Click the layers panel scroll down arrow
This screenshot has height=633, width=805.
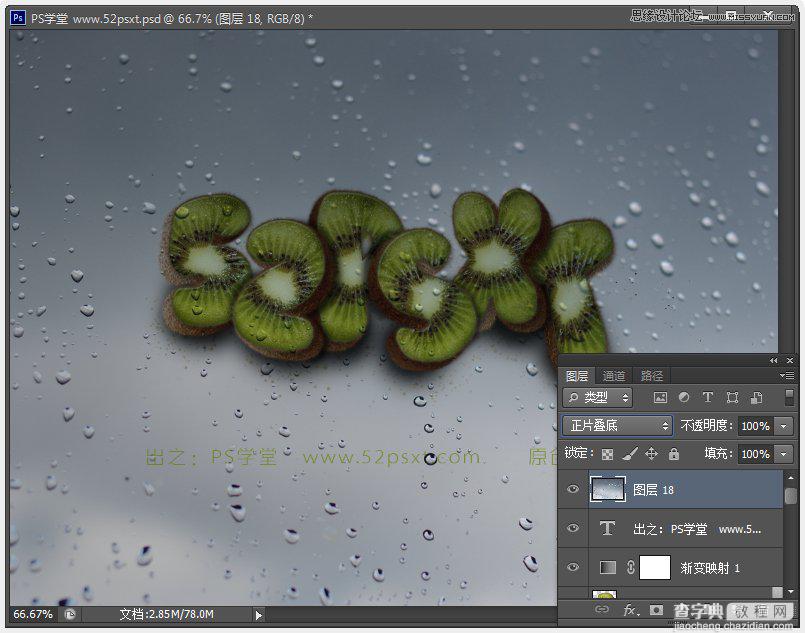coord(791,591)
